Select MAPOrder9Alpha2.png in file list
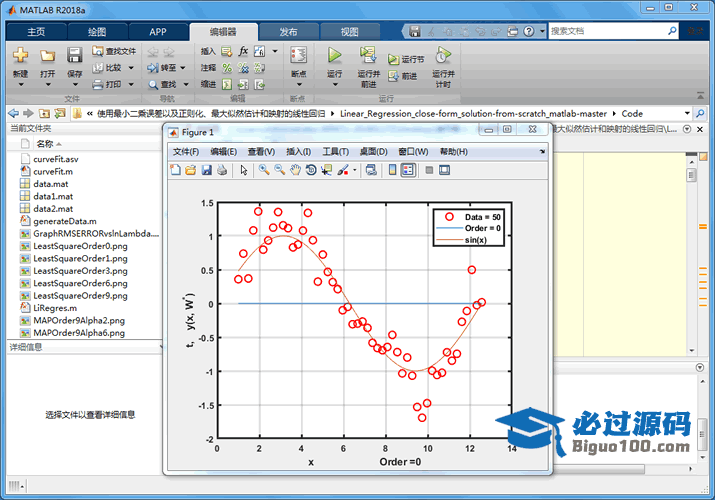Viewport: 715px width, 500px height. (x=79, y=320)
